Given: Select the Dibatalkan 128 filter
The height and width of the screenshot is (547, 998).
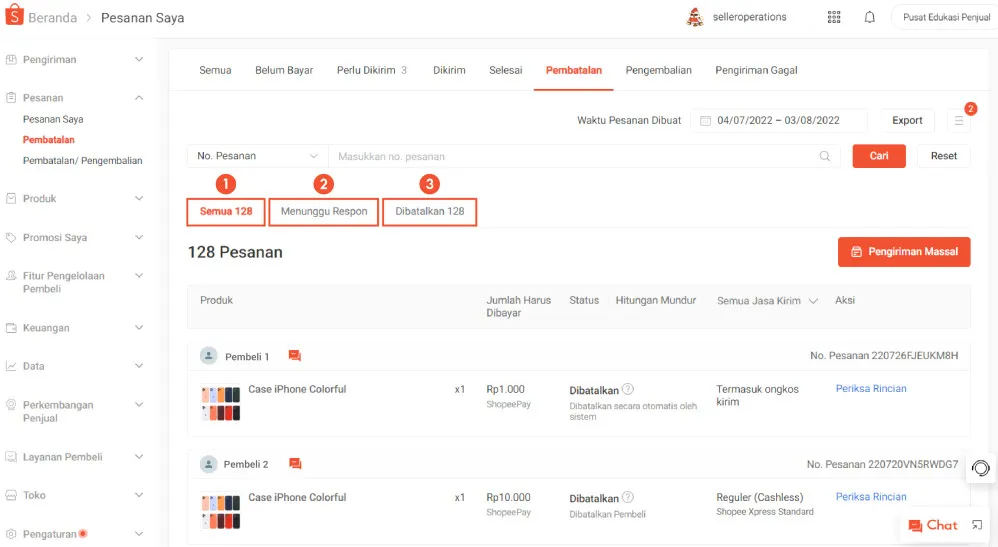Looking at the screenshot, I should (430, 211).
